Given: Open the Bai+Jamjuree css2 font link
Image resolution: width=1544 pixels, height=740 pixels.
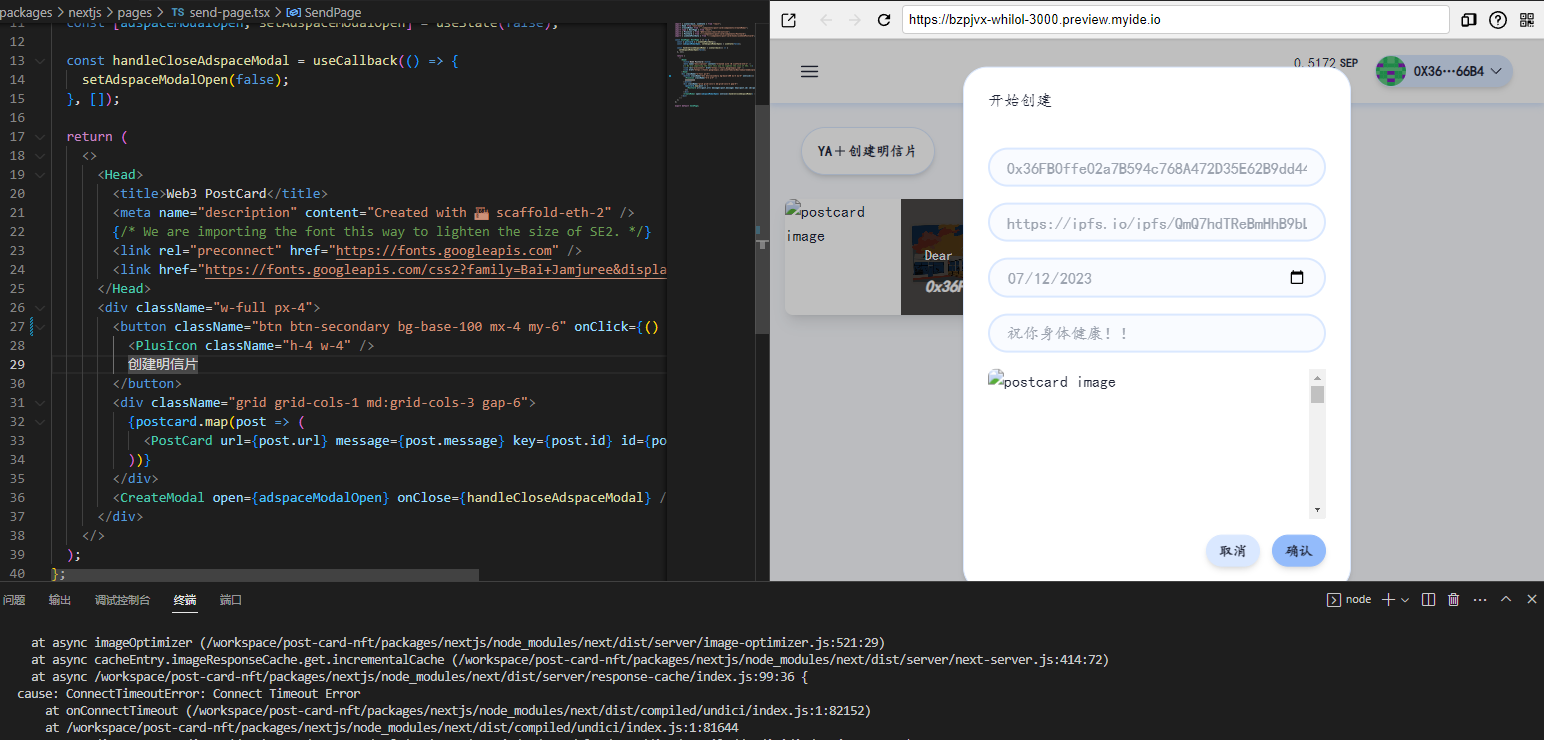Looking at the screenshot, I should click(x=435, y=270).
